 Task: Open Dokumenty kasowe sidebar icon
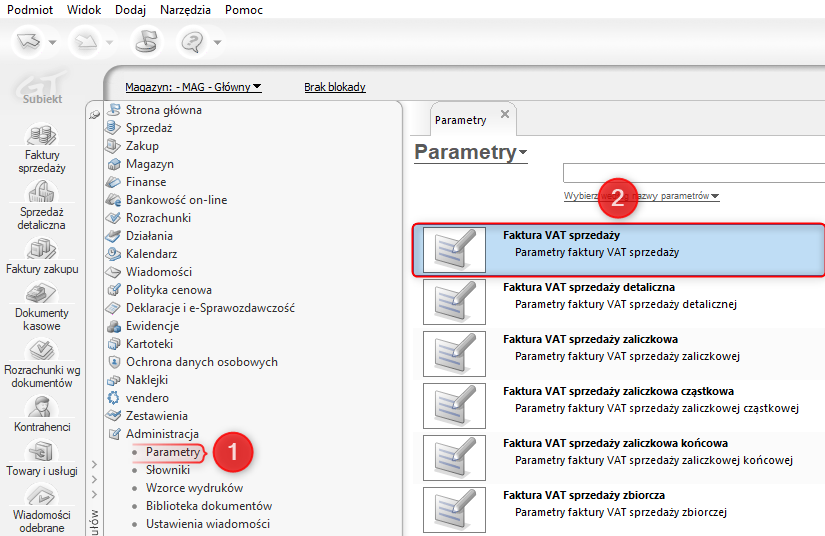(x=41, y=294)
